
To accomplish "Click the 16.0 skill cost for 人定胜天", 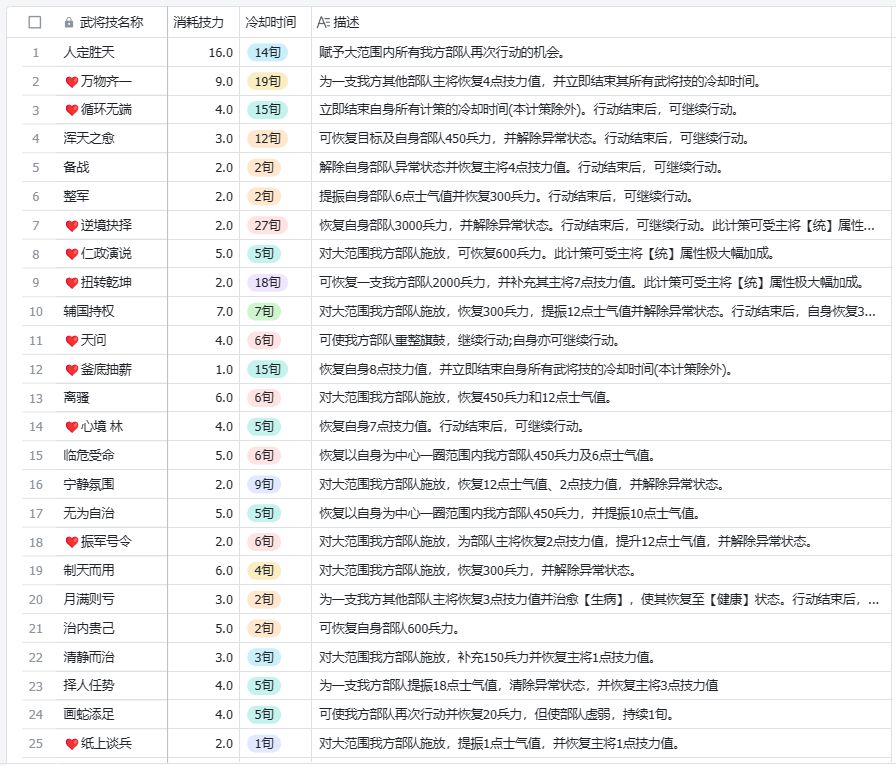I will point(221,53).
